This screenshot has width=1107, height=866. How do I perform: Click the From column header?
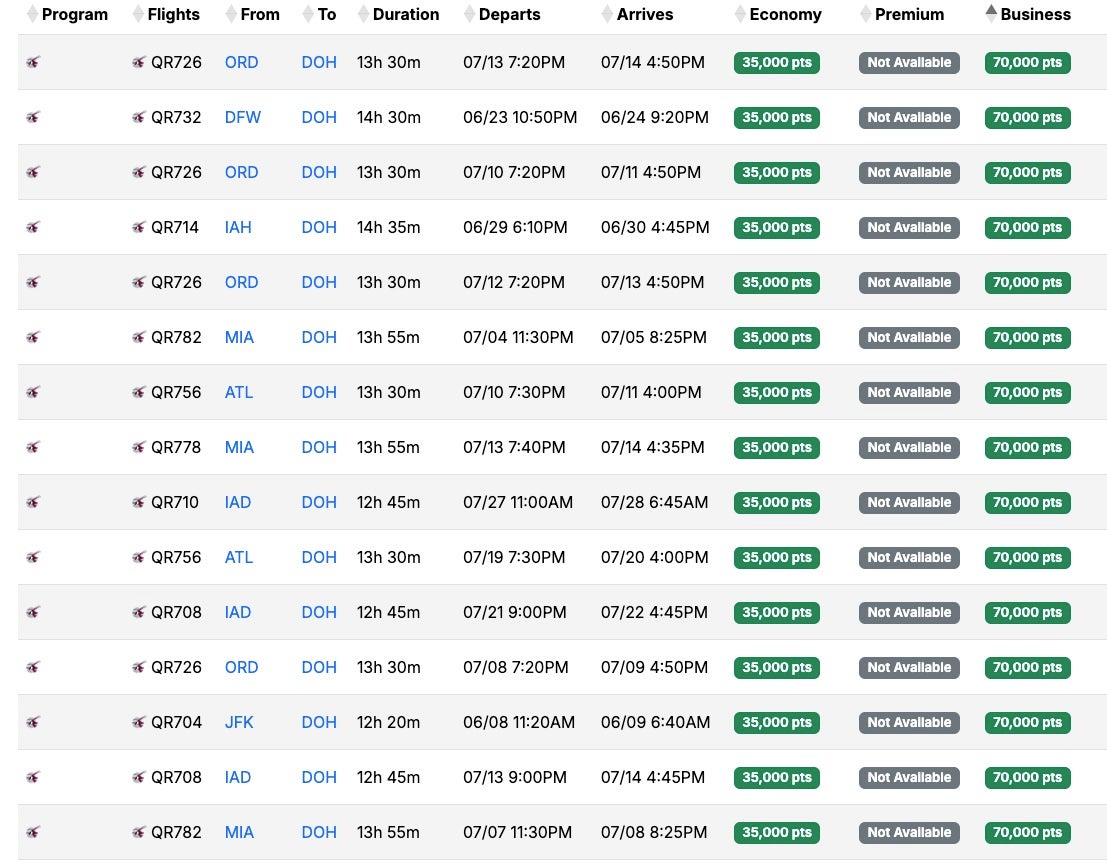click(259, 14)
